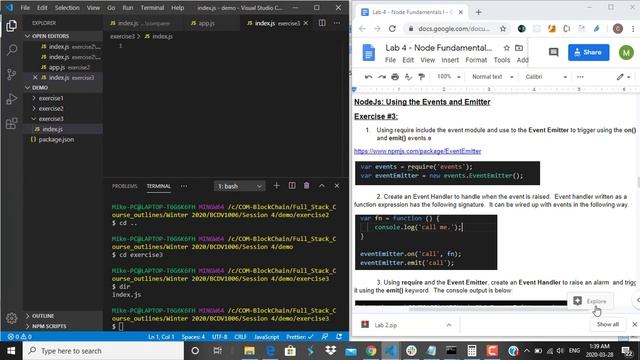Maximize the terminal panel size

pos(322,186)
